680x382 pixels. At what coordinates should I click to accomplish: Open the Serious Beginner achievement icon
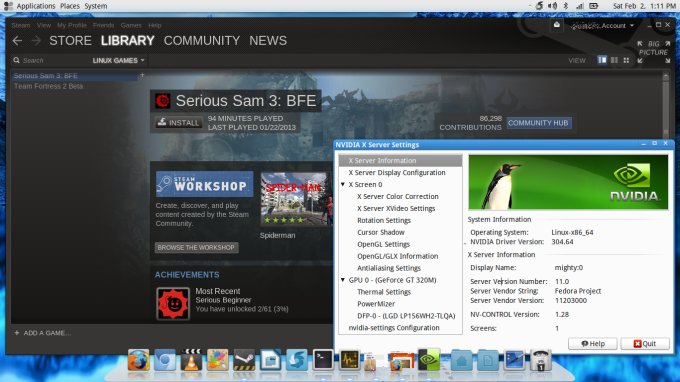[x=173, y=304]
